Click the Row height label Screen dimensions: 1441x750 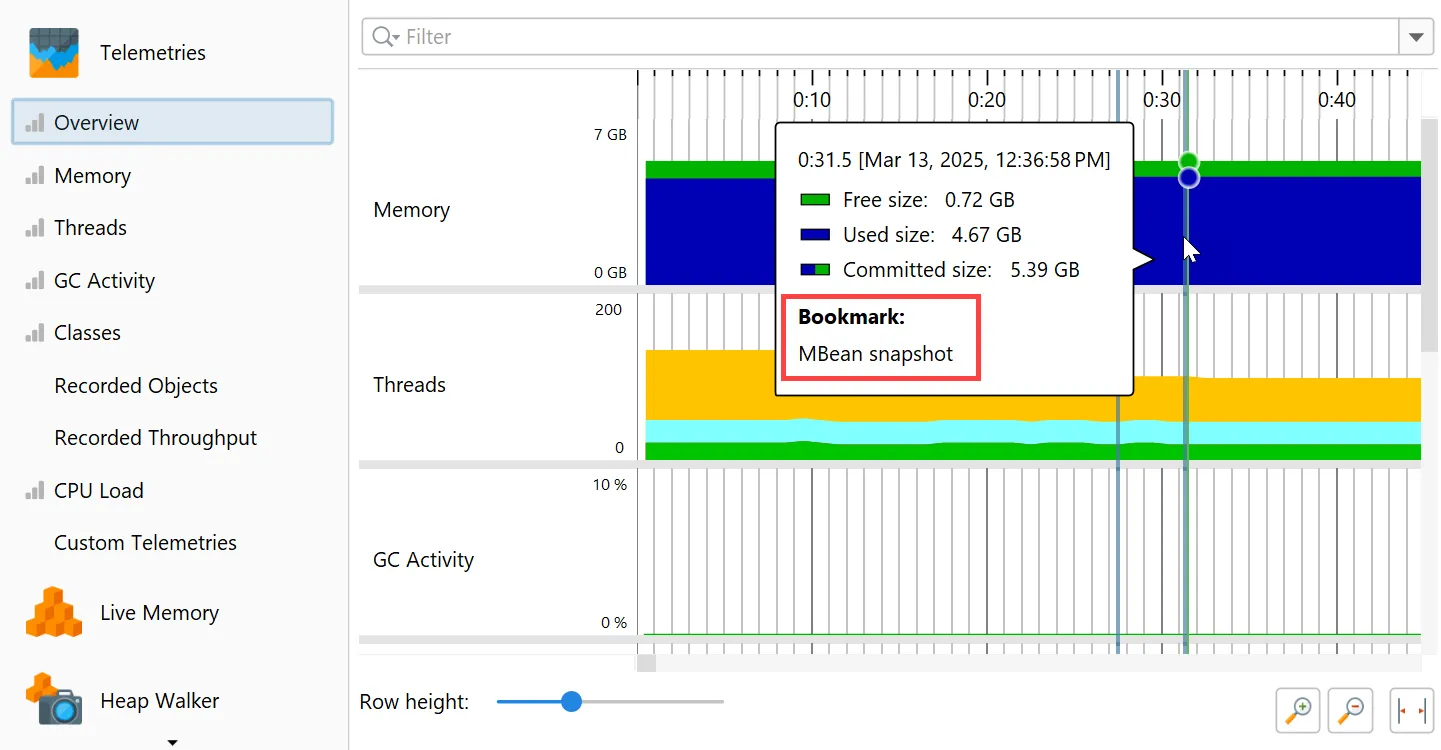(414, 702)
